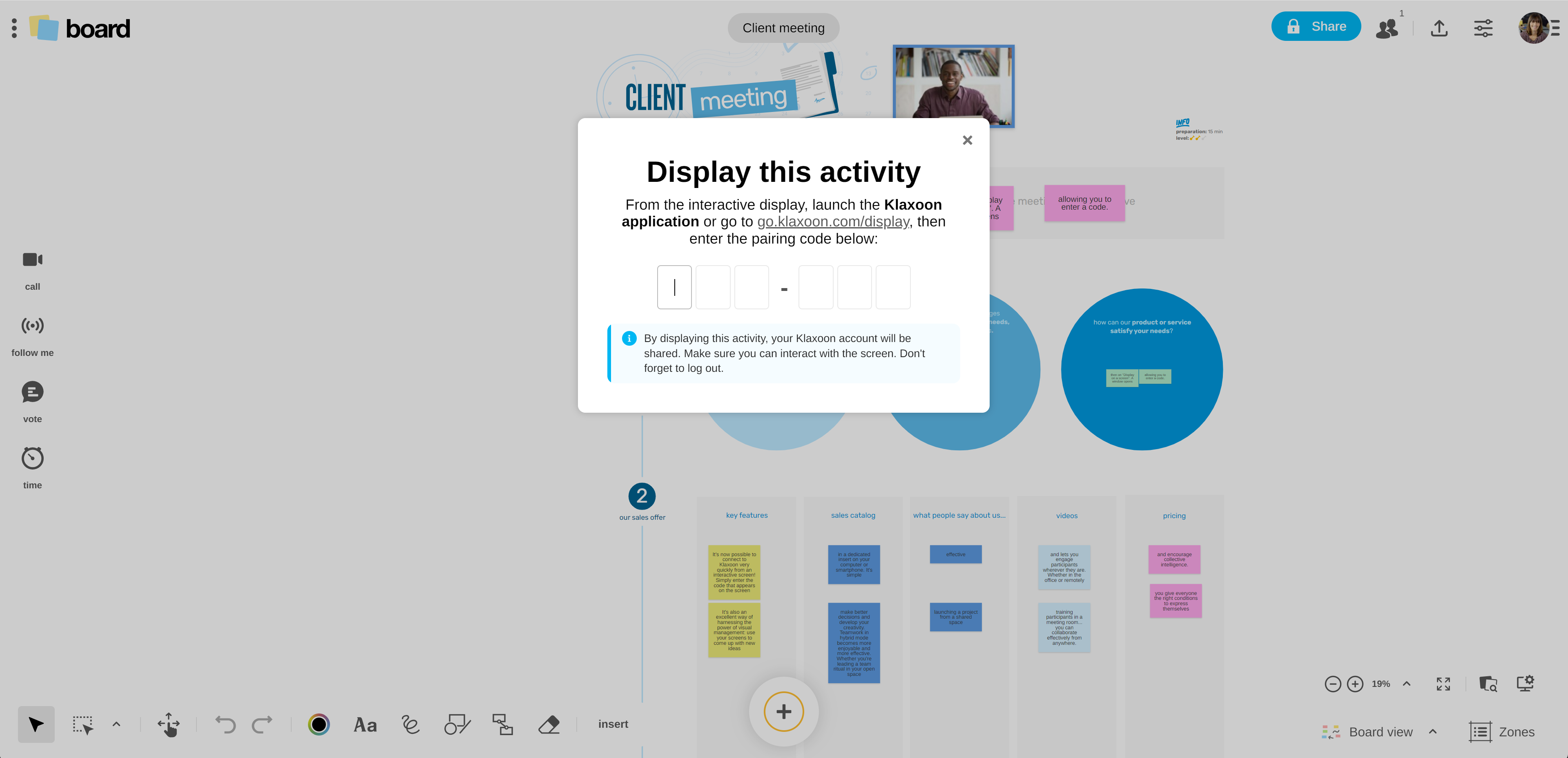Zoom out using the minus button

(x=1332, y=684)
